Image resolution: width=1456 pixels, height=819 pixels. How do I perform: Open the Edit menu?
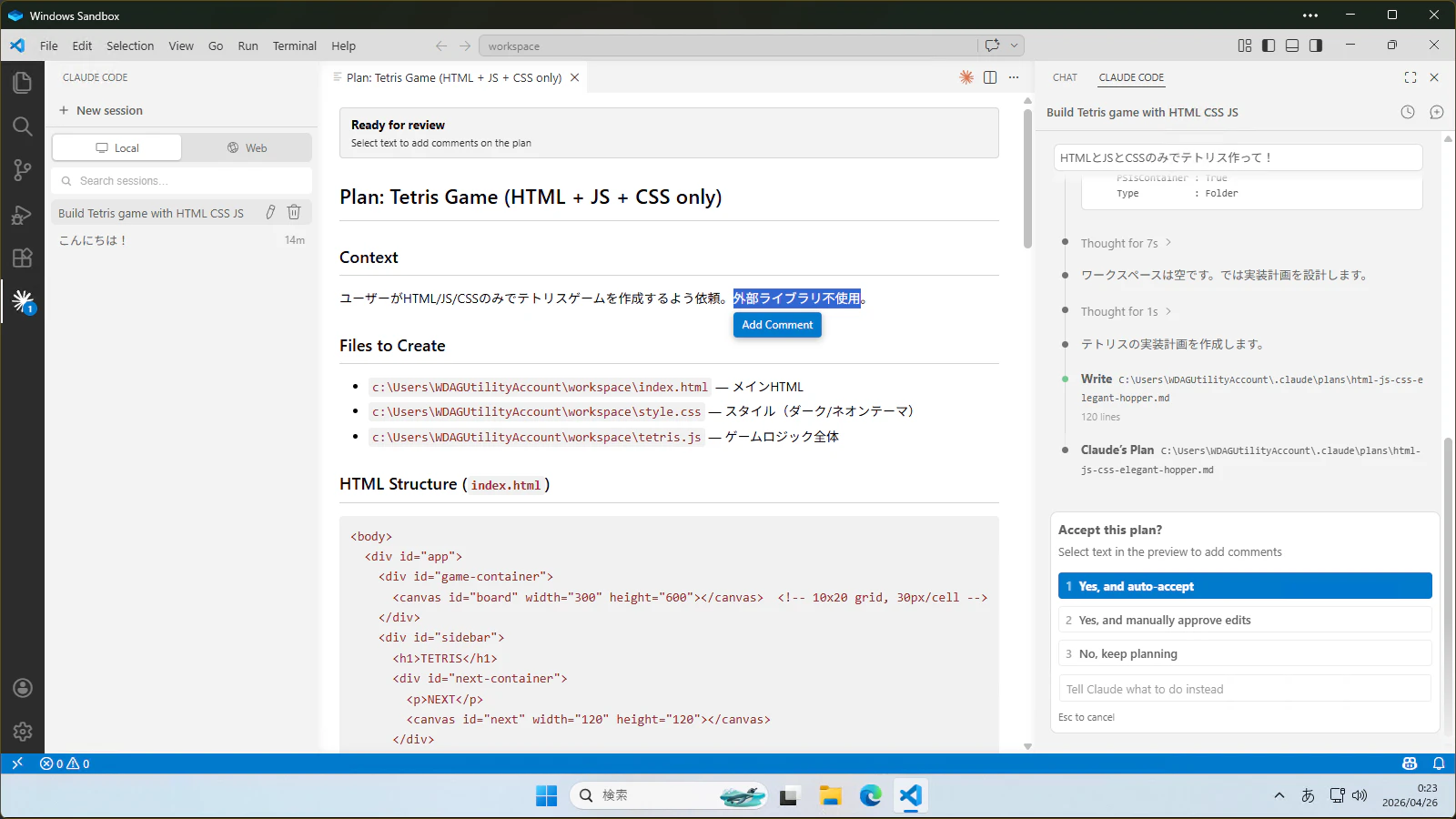point(82,45)
